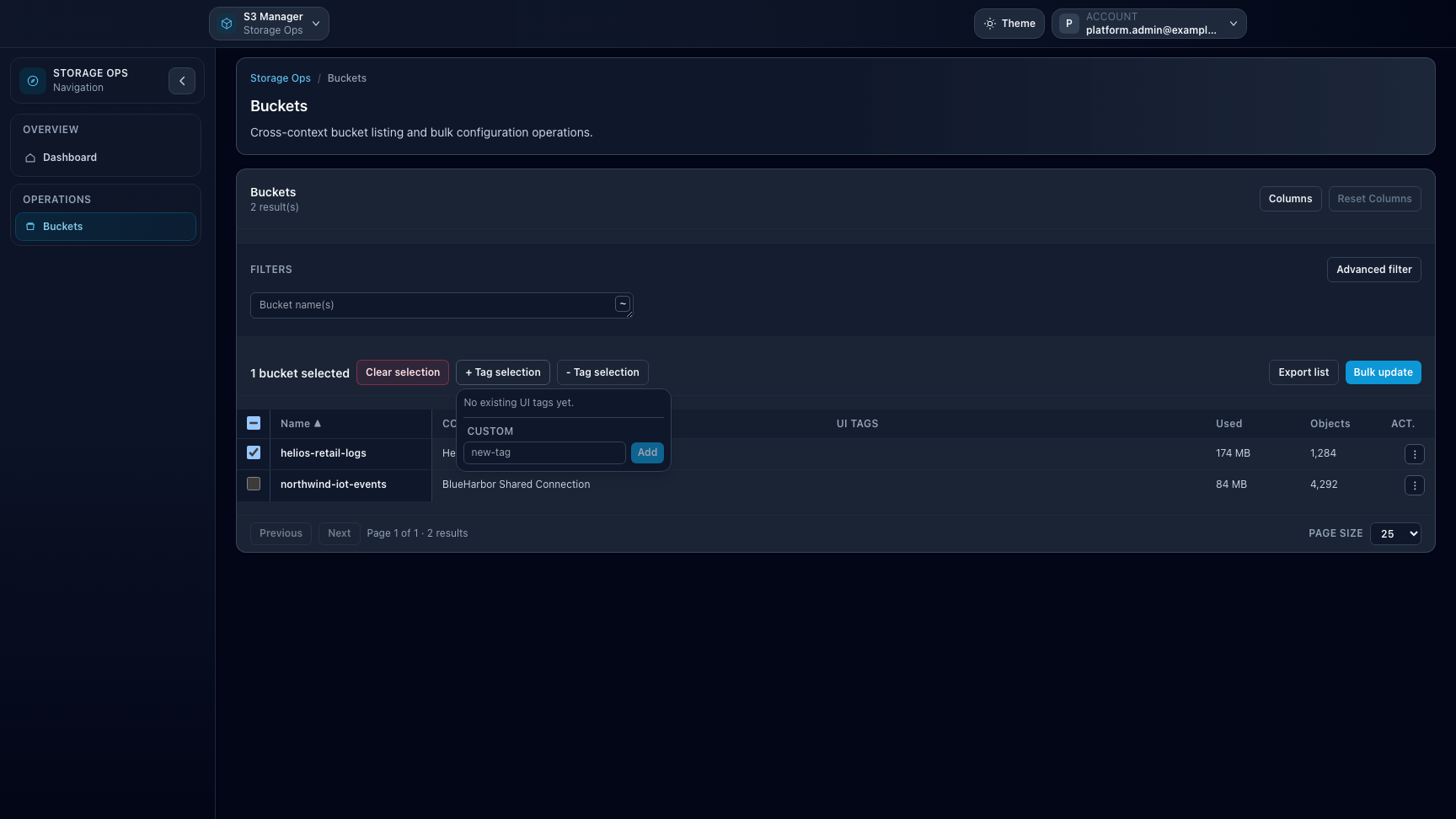Uncheck the helios-retail-logs row checkbox
1456x819 pixels.
pos(254,452)
